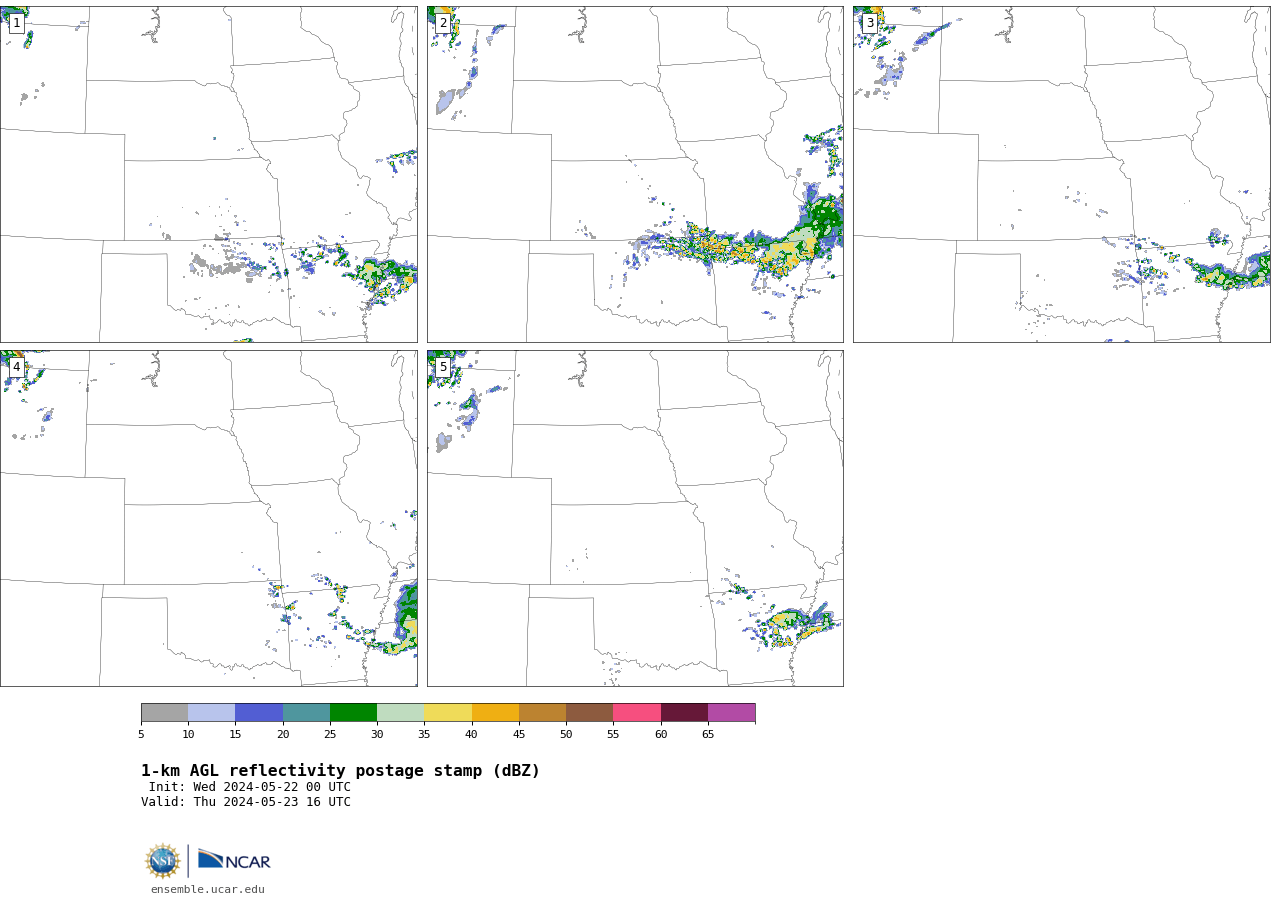The height and width of the screenshot is (901, 1280).
Task: Click the colorbar tick label 5
Action: [141, 735]
